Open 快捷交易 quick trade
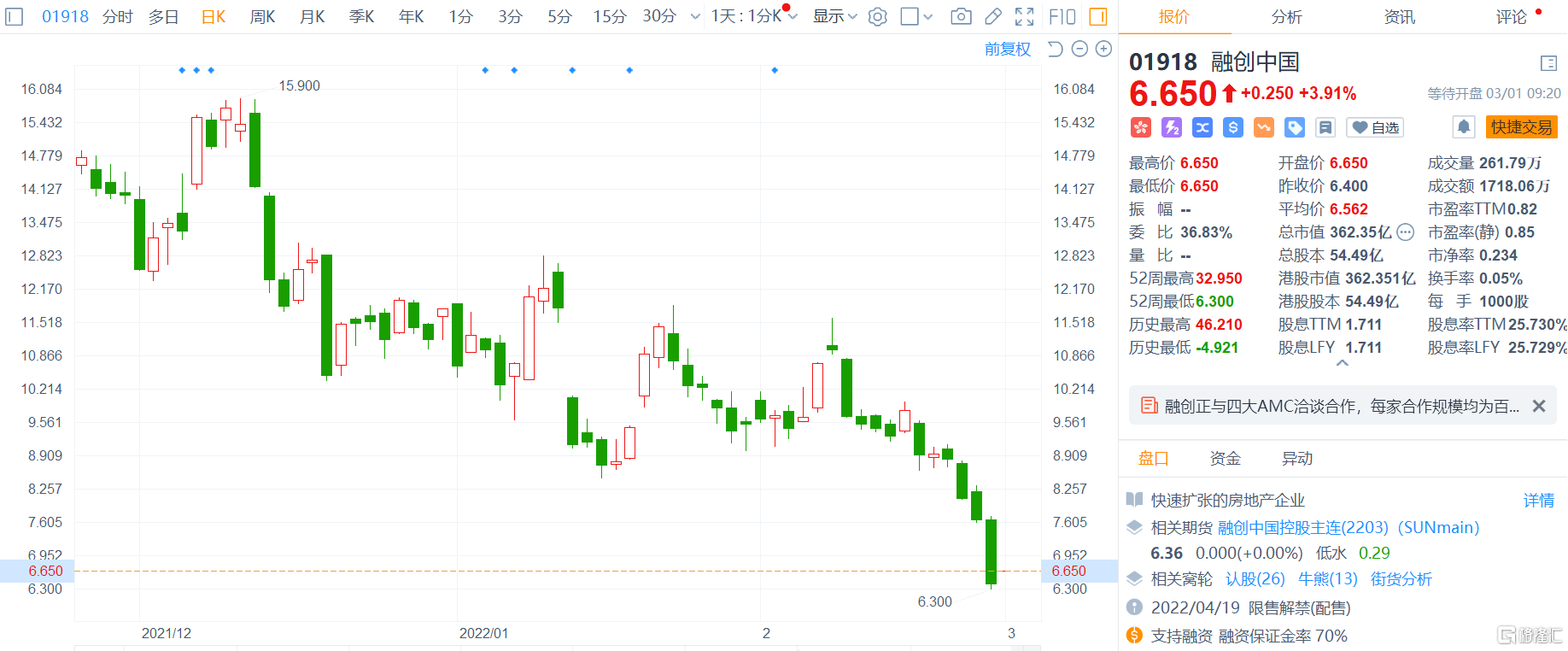Image resolution: width=1568 pixels, height=651 pixels. click(x=1522, y=127)
